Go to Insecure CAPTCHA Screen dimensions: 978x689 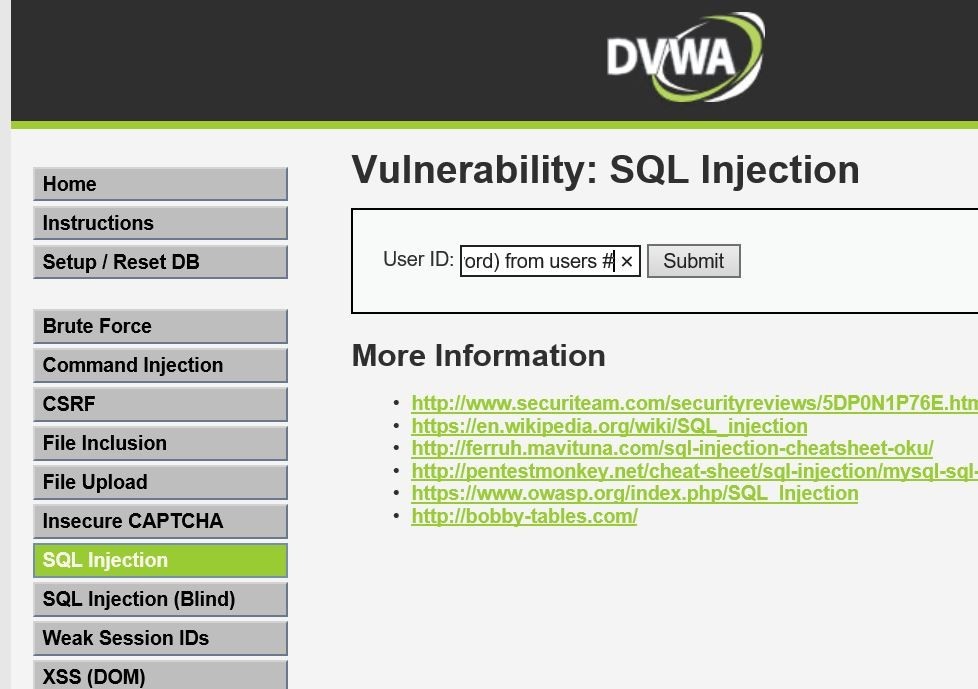tap(160, 521)
